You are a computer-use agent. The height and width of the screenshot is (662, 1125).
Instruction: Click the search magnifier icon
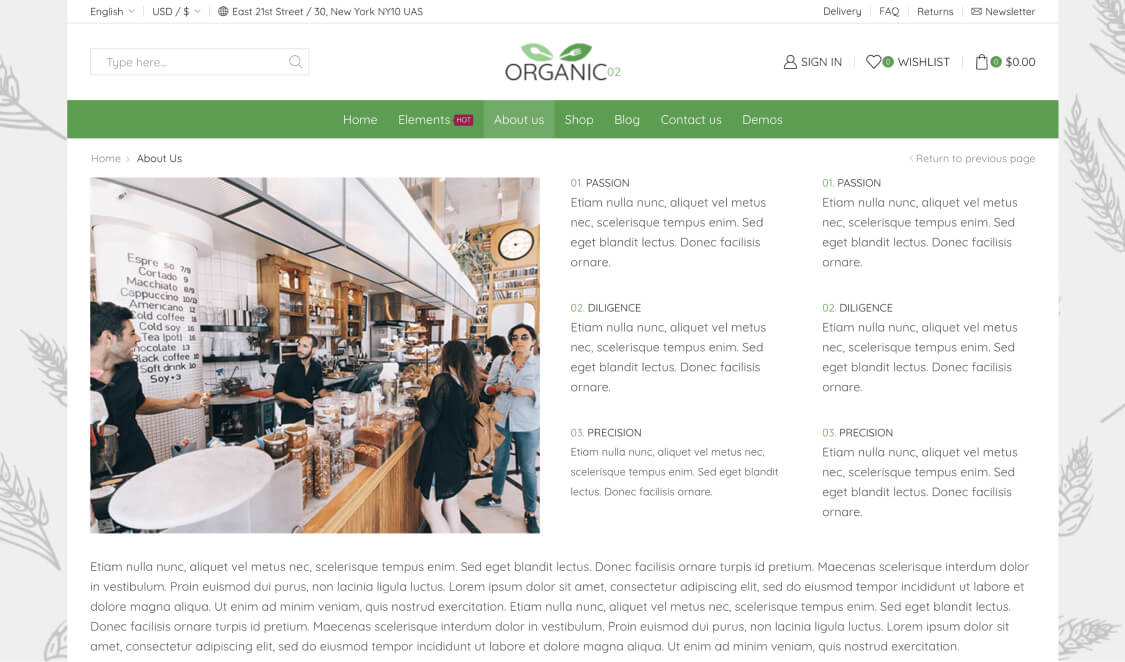click(x=295, y=62)
